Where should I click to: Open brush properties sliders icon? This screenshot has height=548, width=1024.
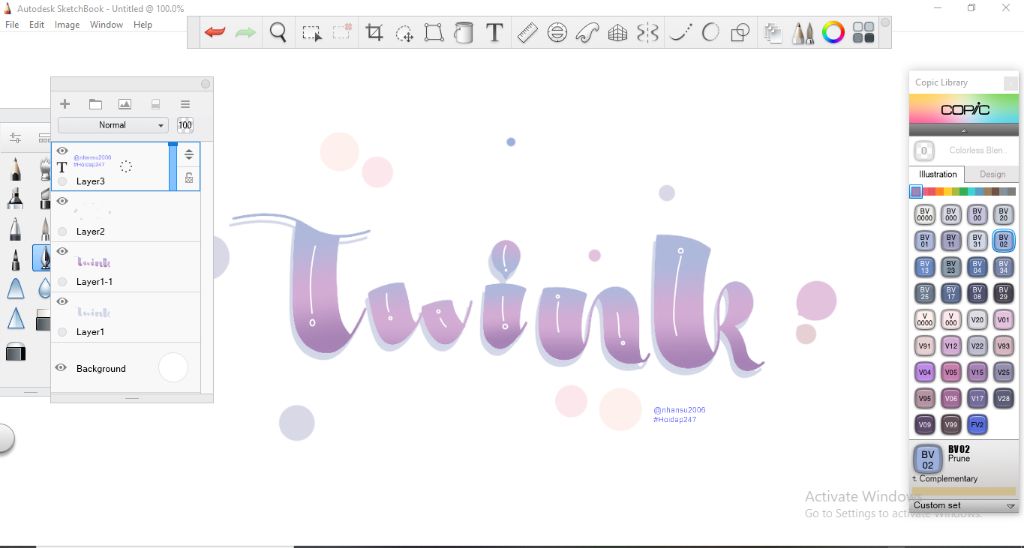15,138
